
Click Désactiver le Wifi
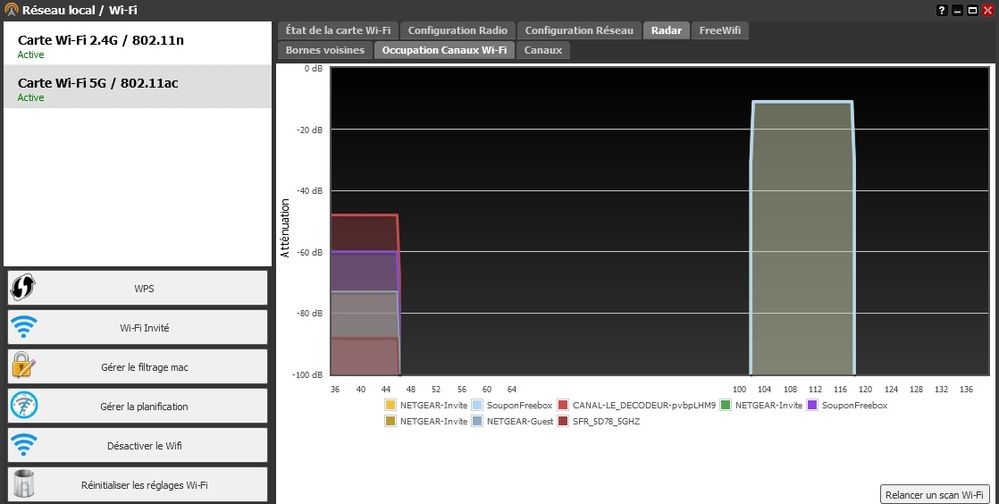(138, 445)
